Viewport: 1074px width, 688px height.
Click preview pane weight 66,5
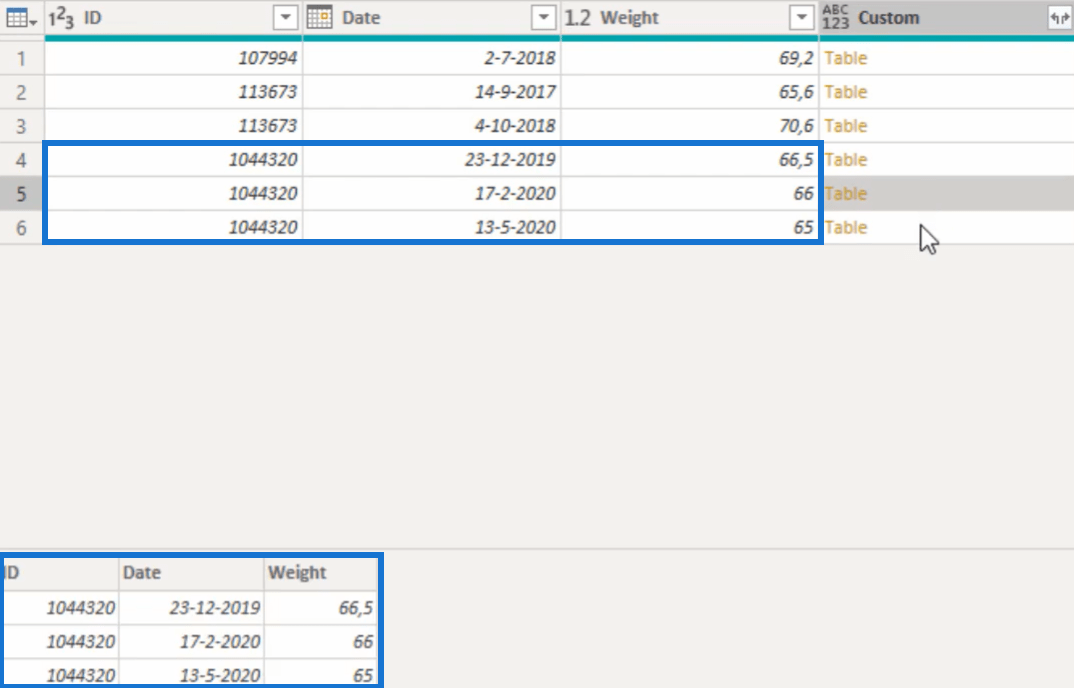coord(321,608)
